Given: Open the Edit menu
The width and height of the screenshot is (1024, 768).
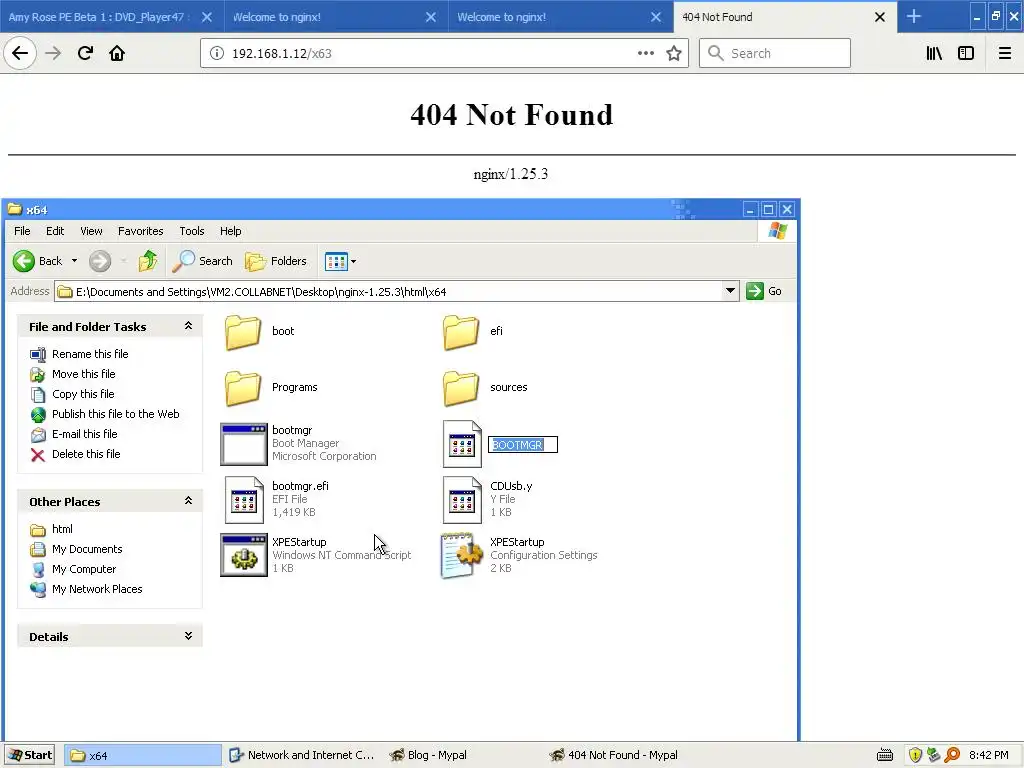Looking at the screenshot, I should click(55, 231).
